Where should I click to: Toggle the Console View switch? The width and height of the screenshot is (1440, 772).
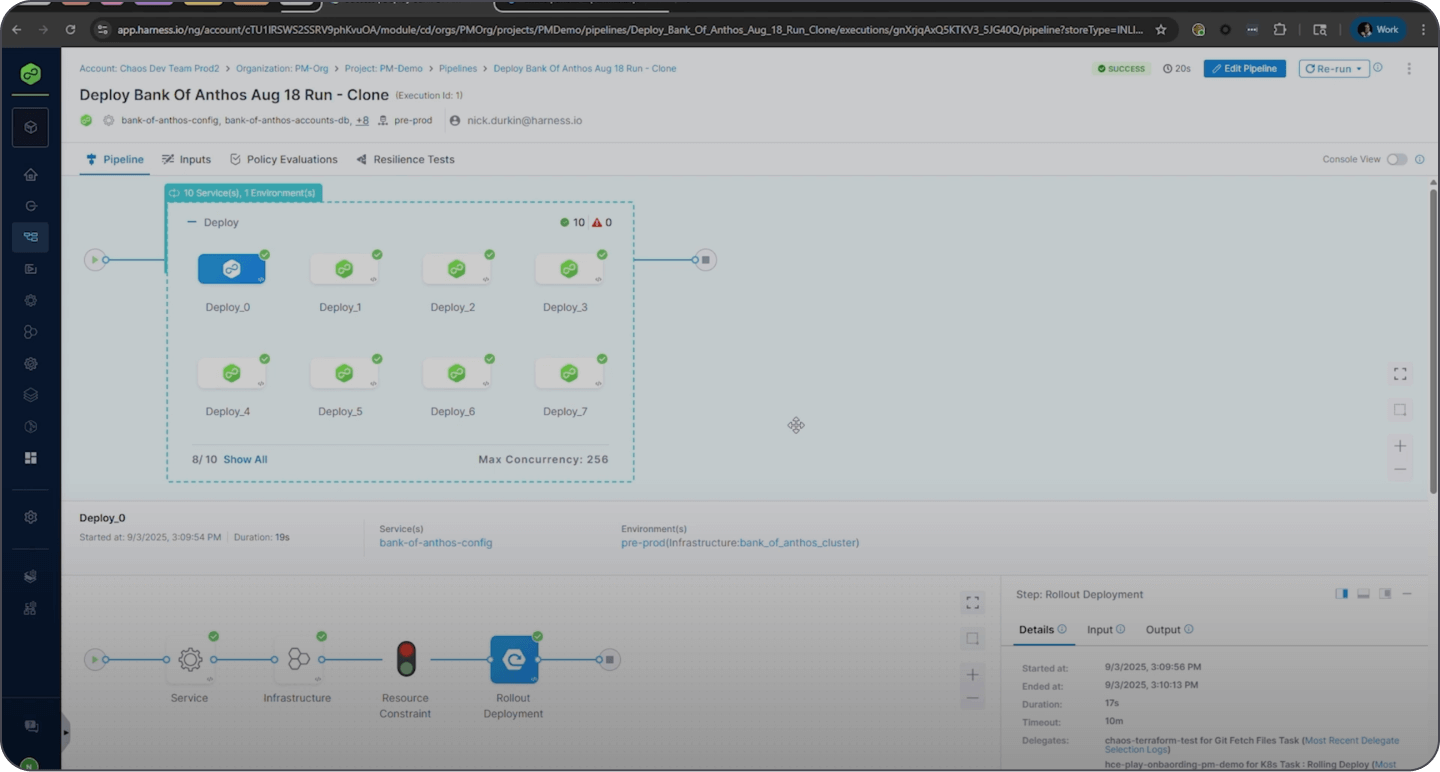[x=1397, y=159]
